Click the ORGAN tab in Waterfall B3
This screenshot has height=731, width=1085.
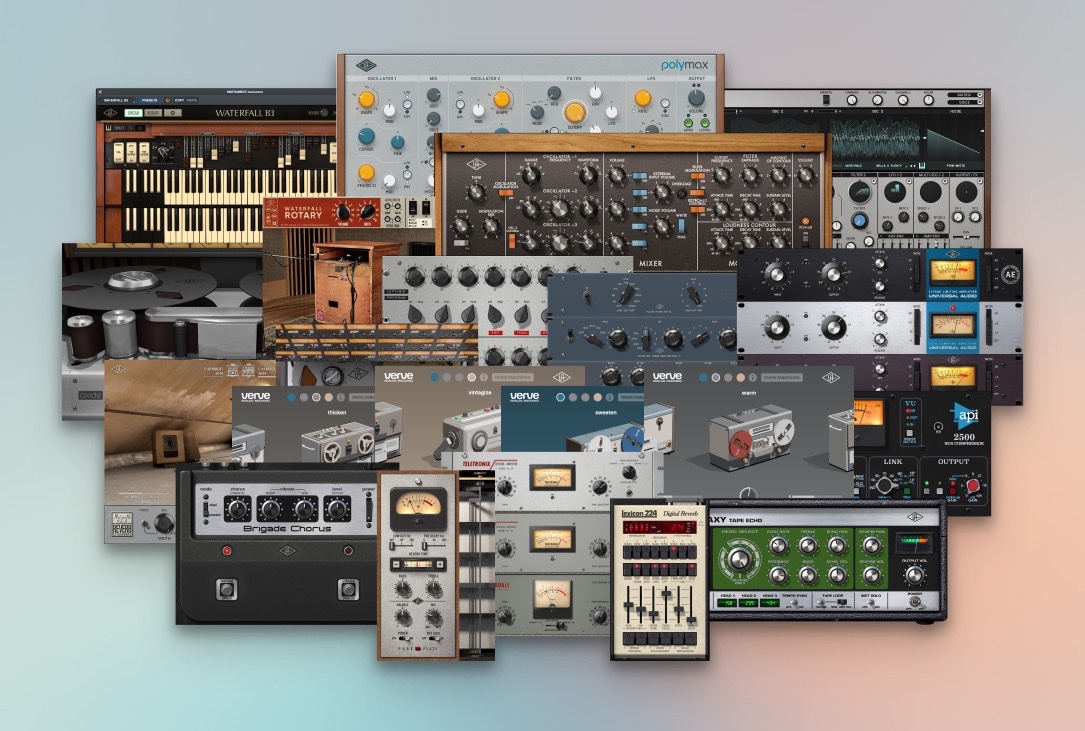click(132, 113)
